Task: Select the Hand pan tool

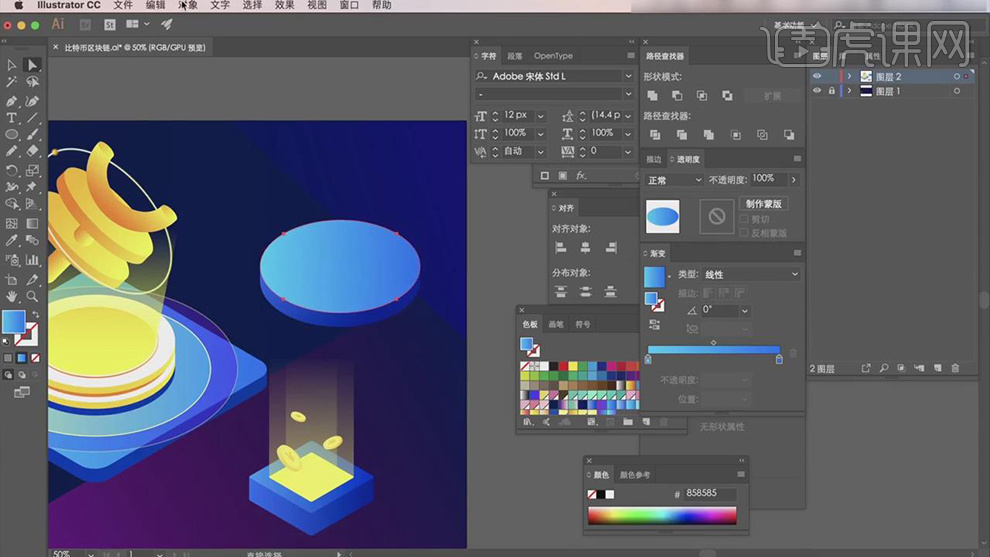Action: click(12, 297)
